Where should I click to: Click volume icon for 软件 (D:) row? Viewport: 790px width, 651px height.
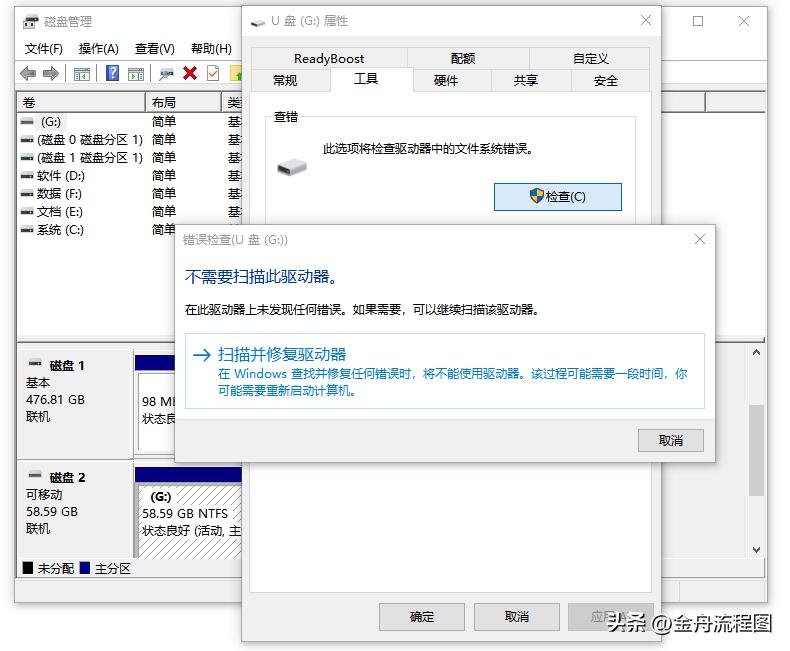coord(27,176)
